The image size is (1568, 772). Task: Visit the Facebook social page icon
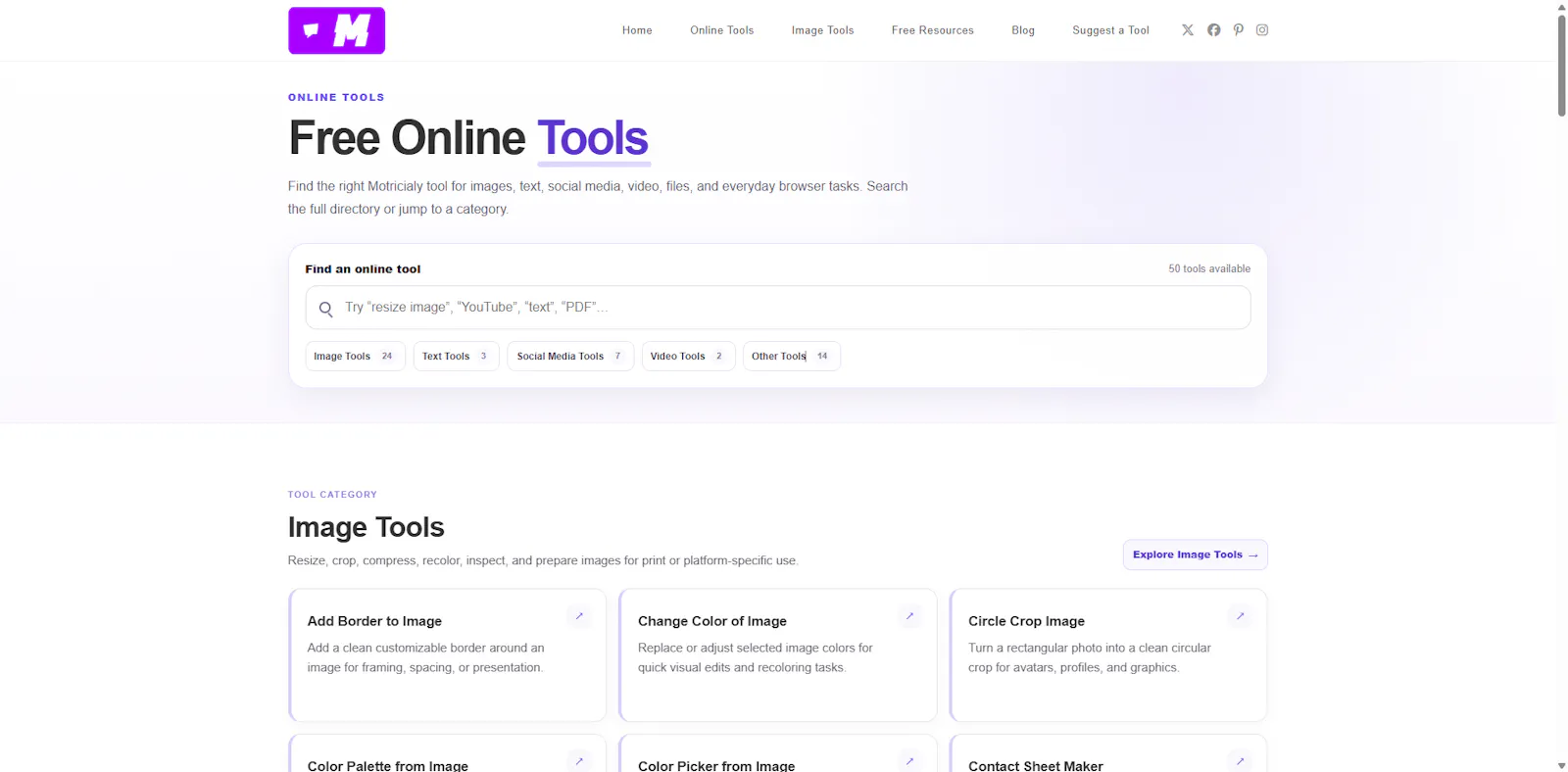pyautogui.click(x=1214, y=30)
